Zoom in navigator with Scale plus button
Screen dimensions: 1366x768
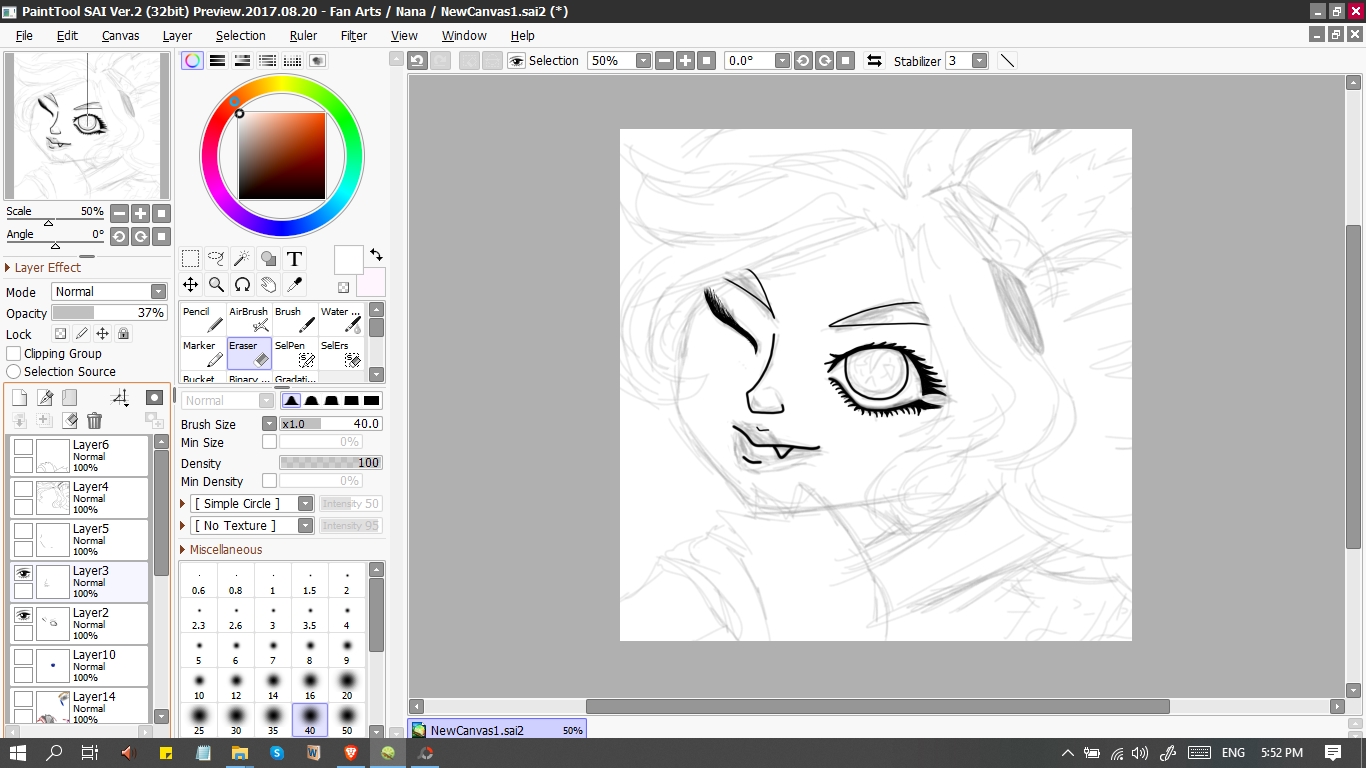point(140,213)
